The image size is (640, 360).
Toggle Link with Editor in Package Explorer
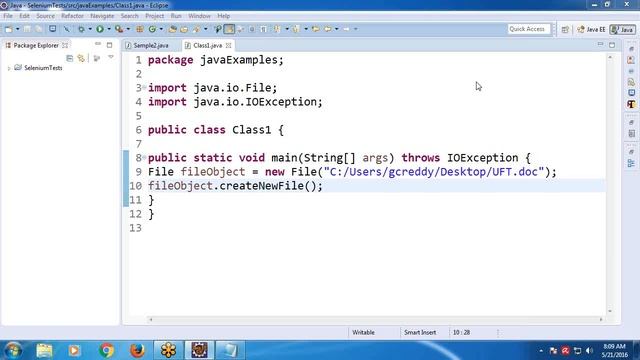pos(81,58)
